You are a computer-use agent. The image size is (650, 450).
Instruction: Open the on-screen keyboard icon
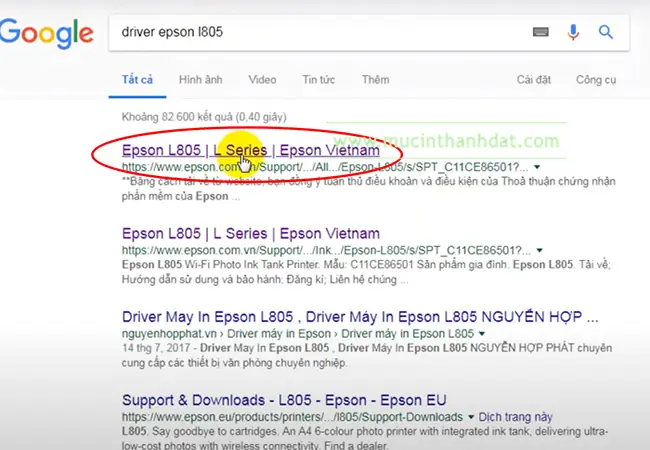(541, 32)
